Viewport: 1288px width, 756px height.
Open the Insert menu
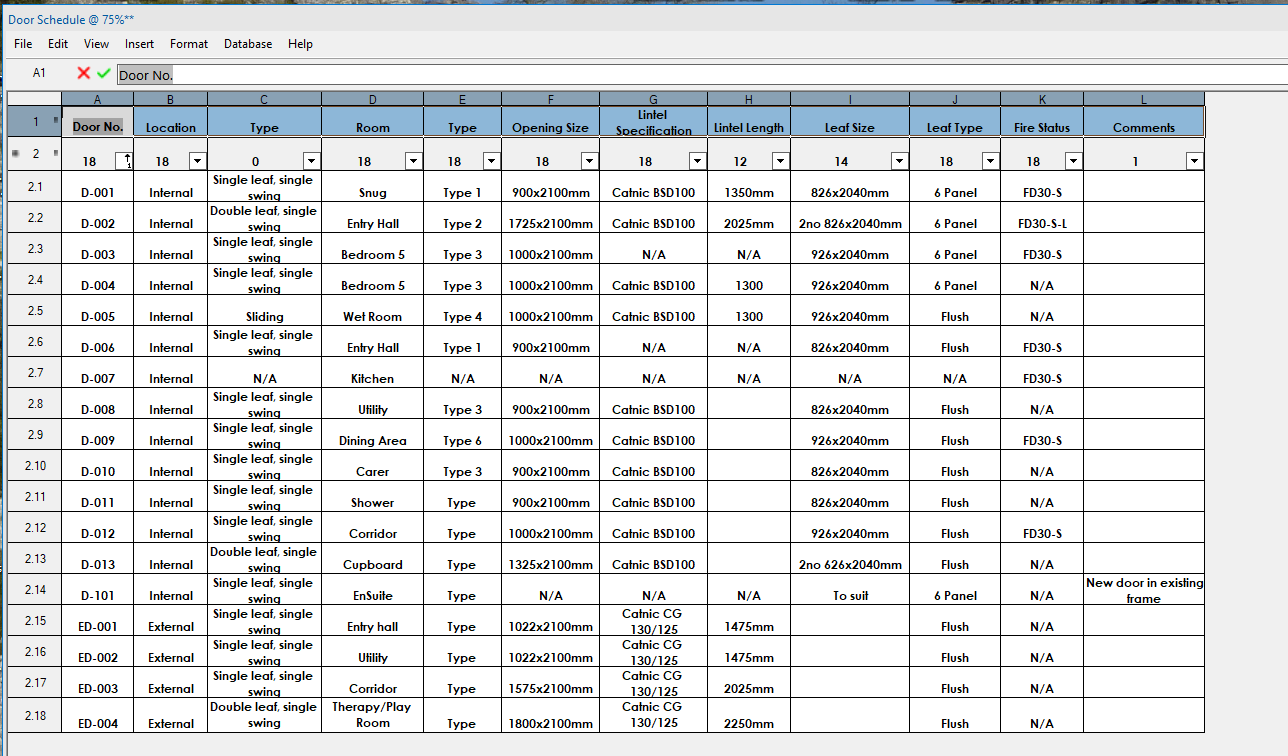139,44
